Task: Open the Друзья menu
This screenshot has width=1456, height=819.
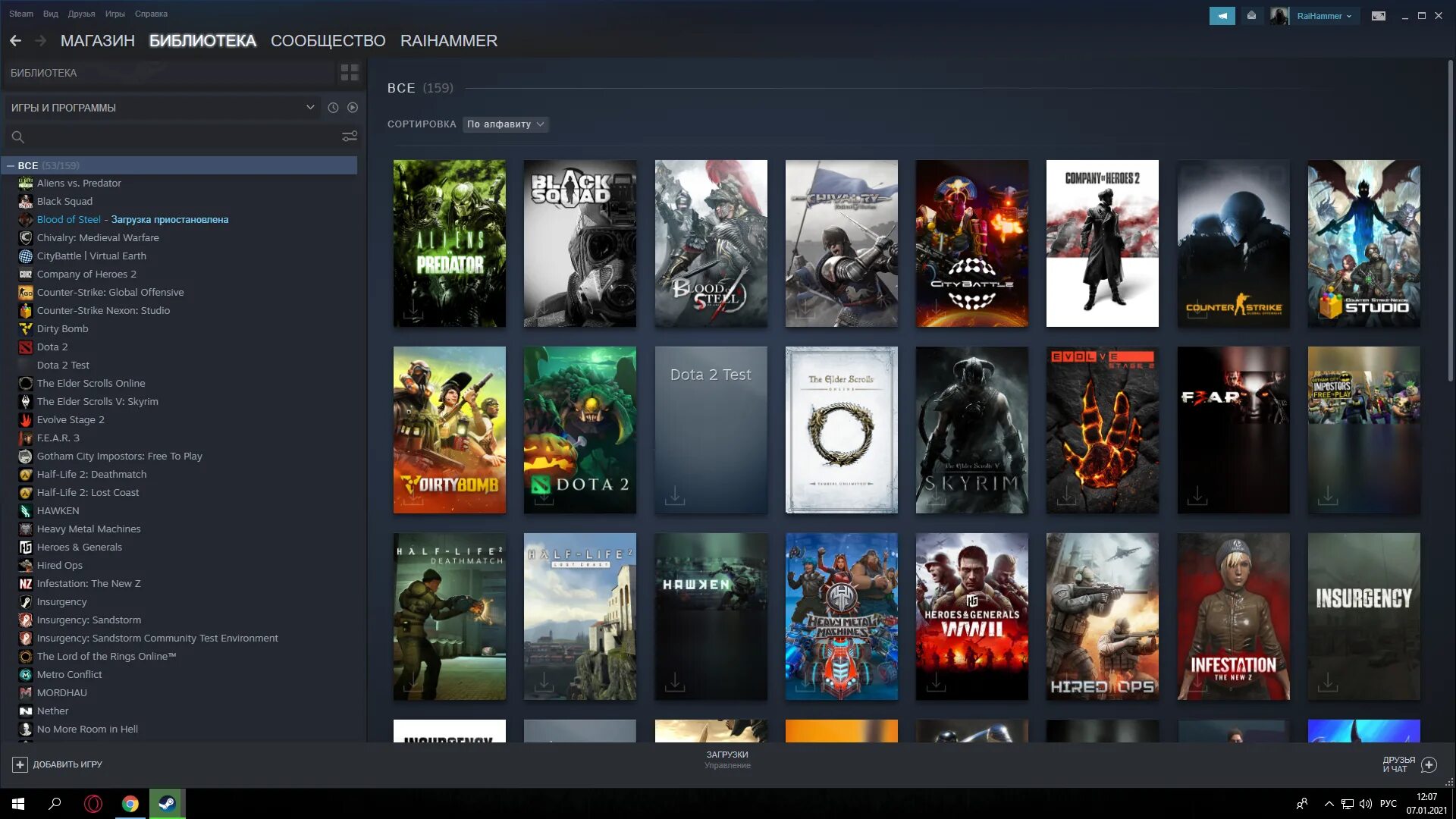Action: click(x=81, y=14)
